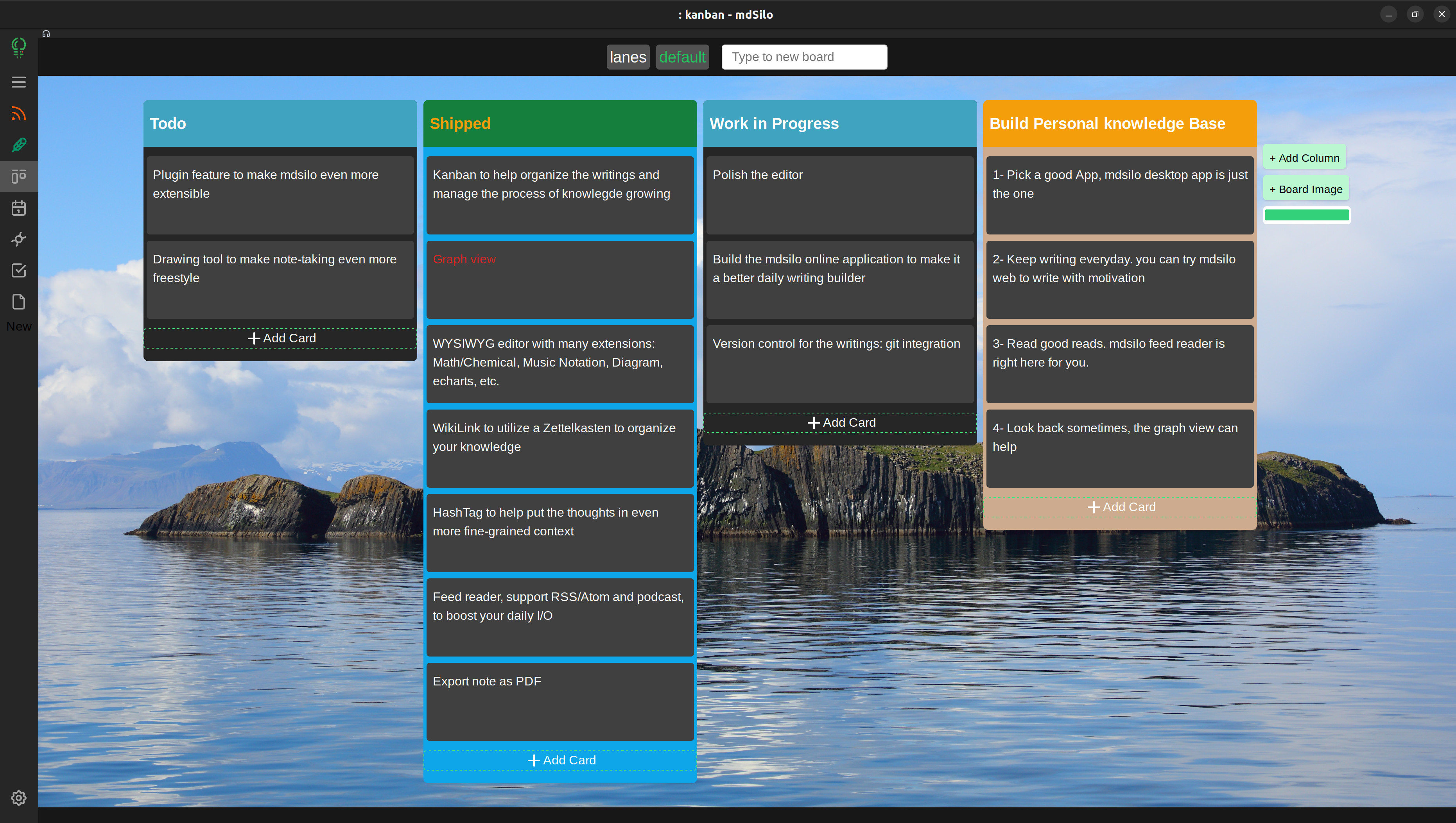The image size is (1456, 823).
Task: Open the calendar daily notes icon
Action: click(19, 208)
